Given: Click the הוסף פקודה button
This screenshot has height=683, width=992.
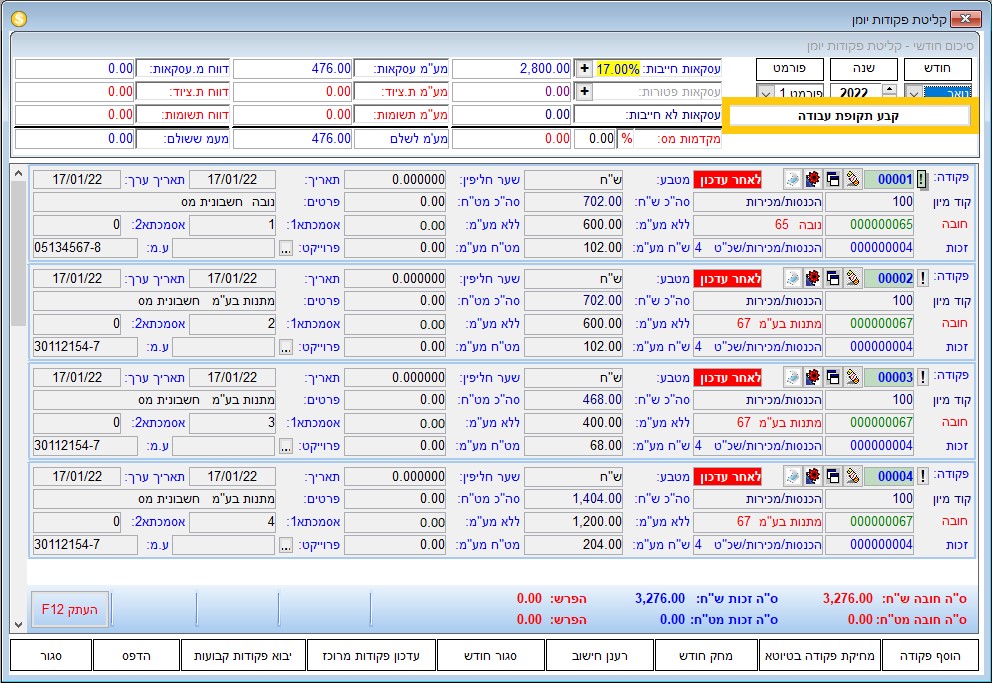Looking at the screenshot, I should tap(930, 655).
